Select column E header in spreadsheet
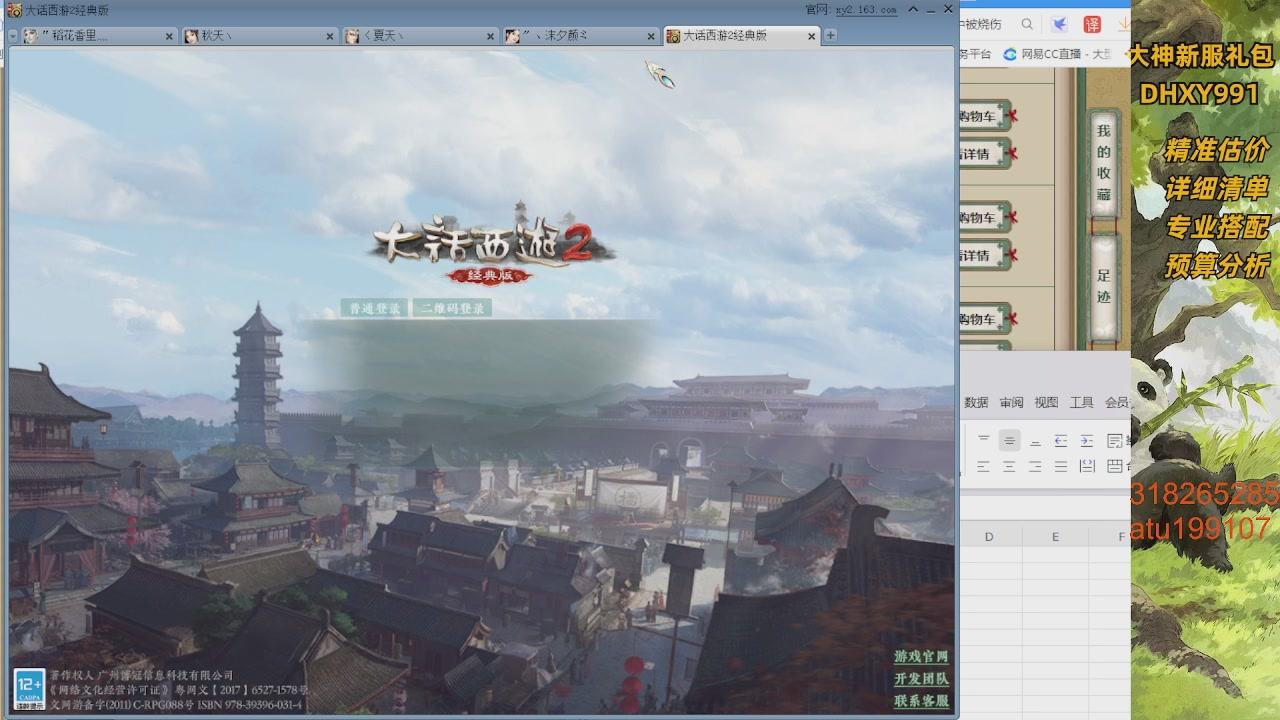 (1055, 537)
